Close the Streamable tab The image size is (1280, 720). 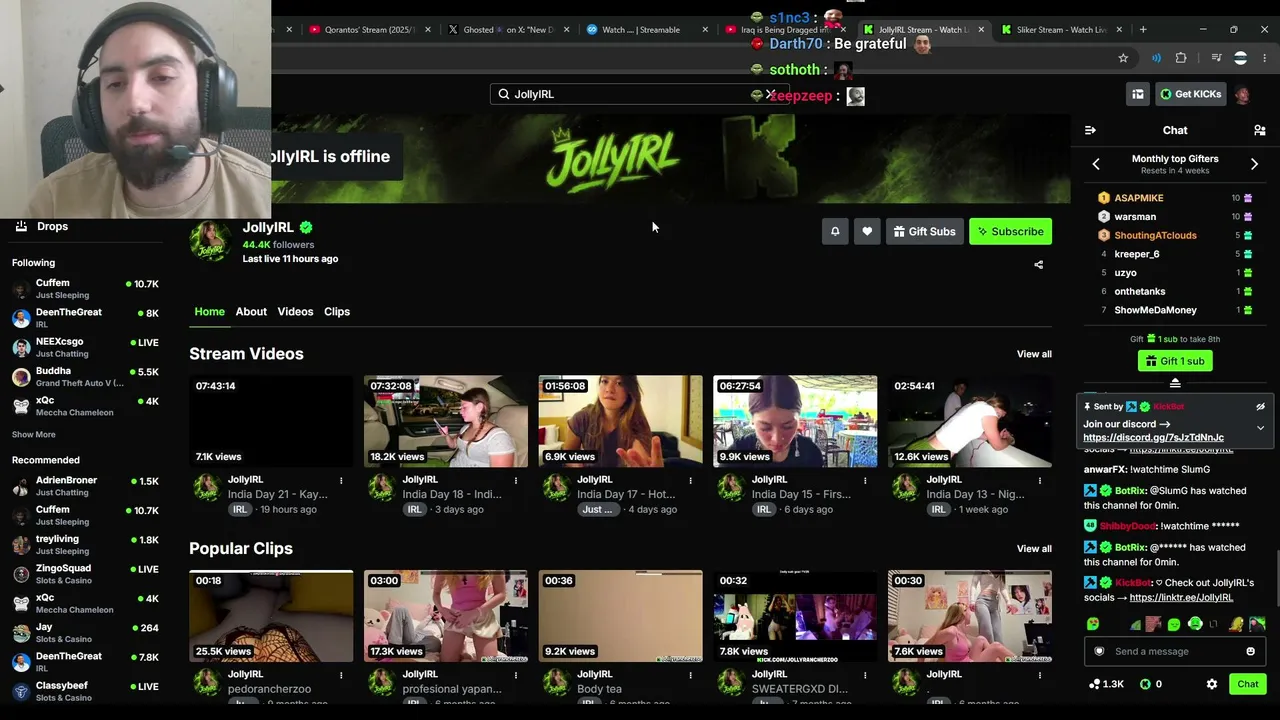pos(705,29)
